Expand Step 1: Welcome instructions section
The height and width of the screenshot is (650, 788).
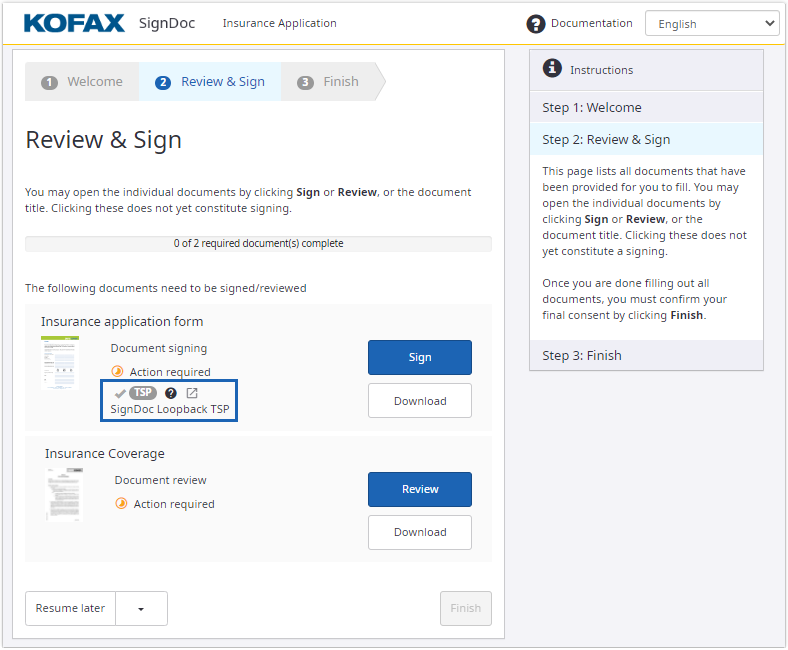[646, 107]
